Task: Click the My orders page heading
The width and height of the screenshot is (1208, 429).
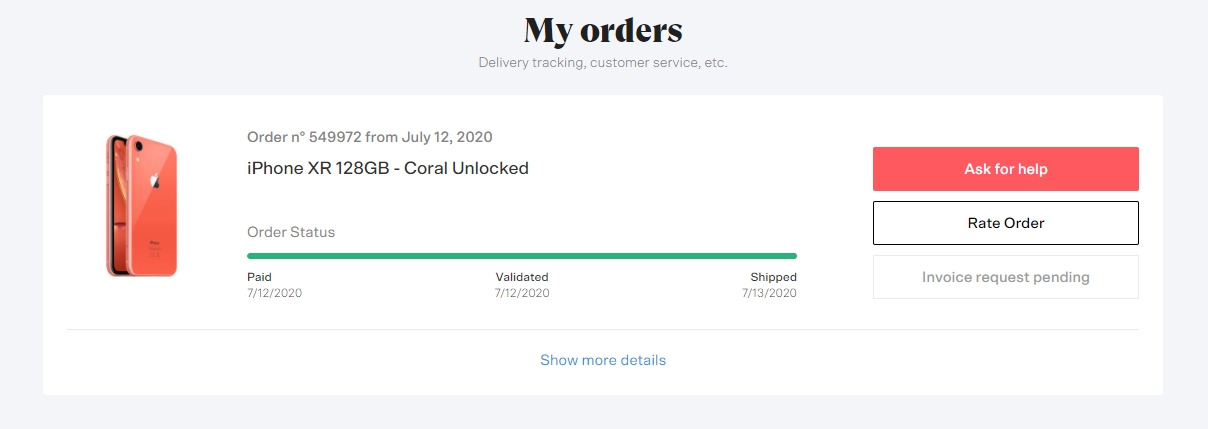Action: 603,30
